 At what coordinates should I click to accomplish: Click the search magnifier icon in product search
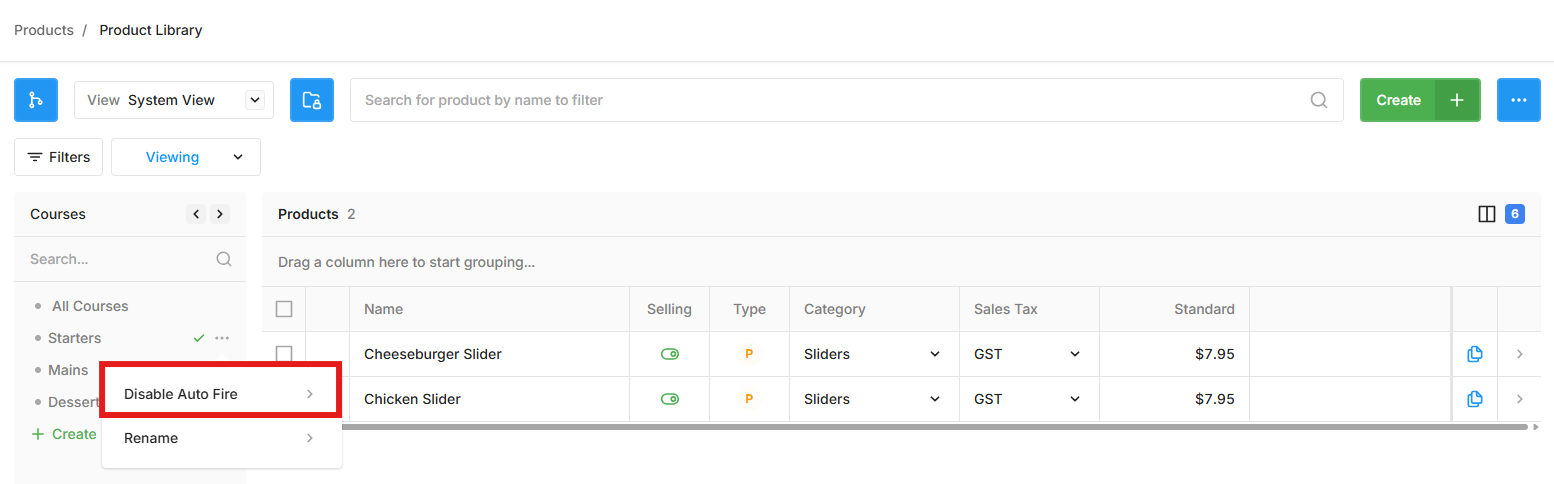click(1319, 100)
